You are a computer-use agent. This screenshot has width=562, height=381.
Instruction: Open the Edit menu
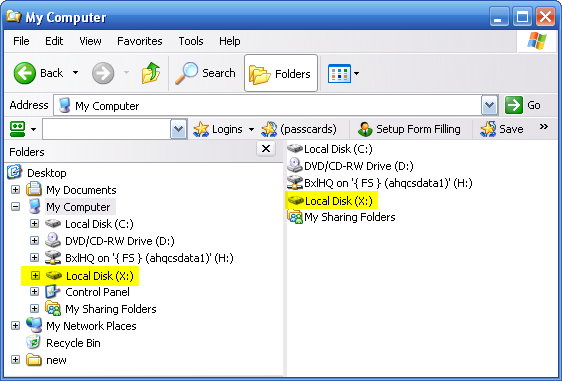pos(54,41)
